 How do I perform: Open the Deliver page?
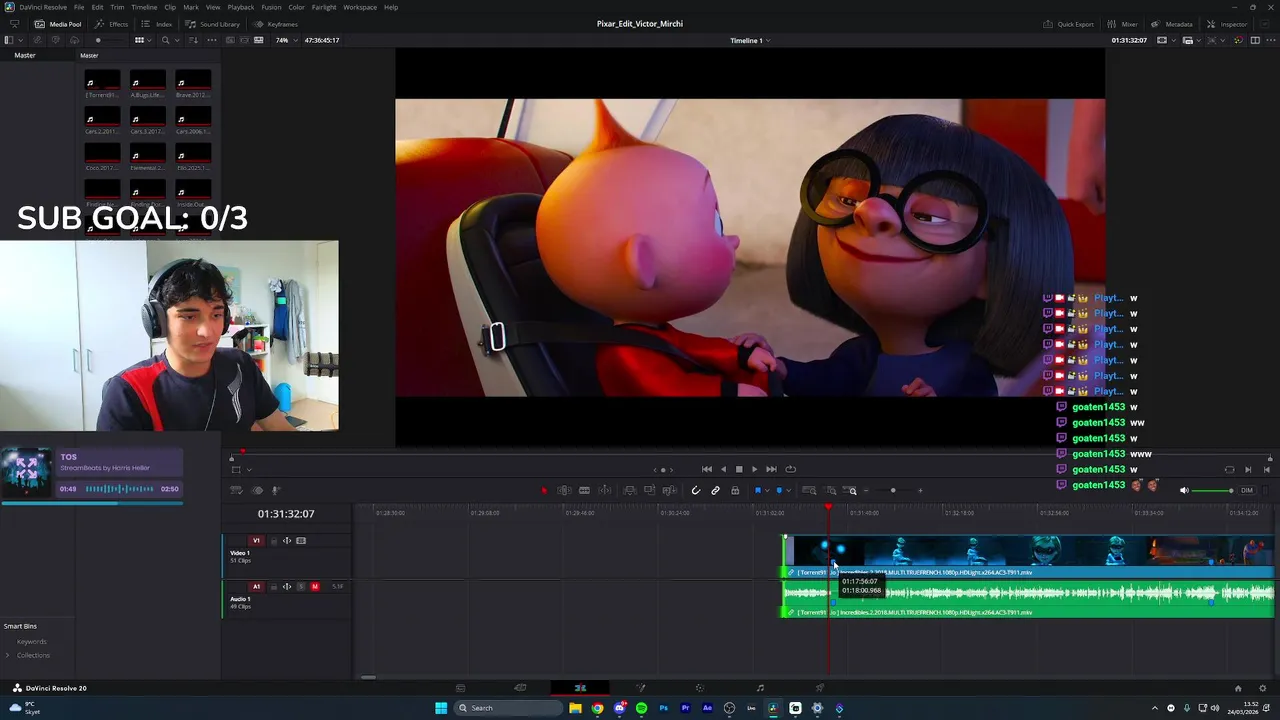820,688
